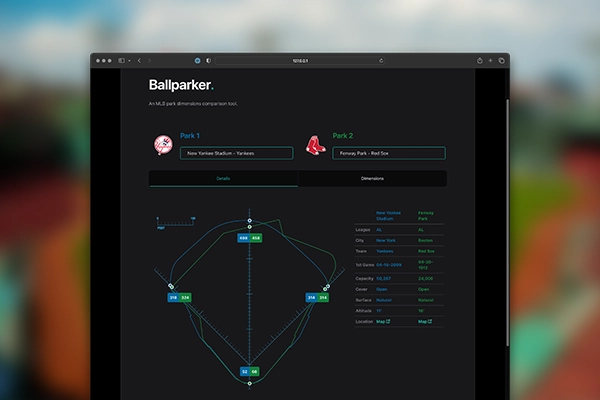
Task: Click the blue left-field distance badge 318
Action: point(173,297)
